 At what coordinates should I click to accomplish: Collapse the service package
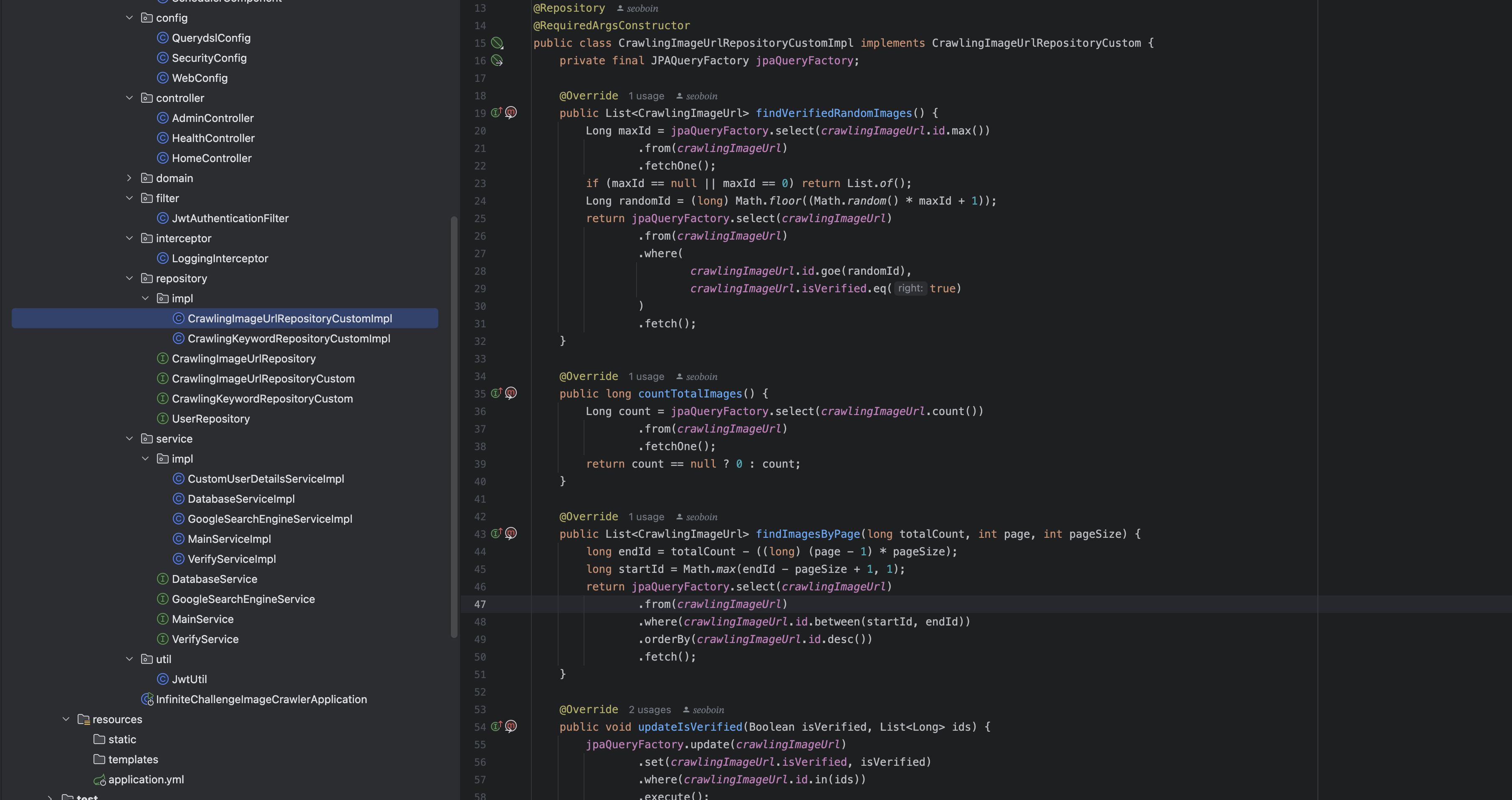tap(129, 438)
